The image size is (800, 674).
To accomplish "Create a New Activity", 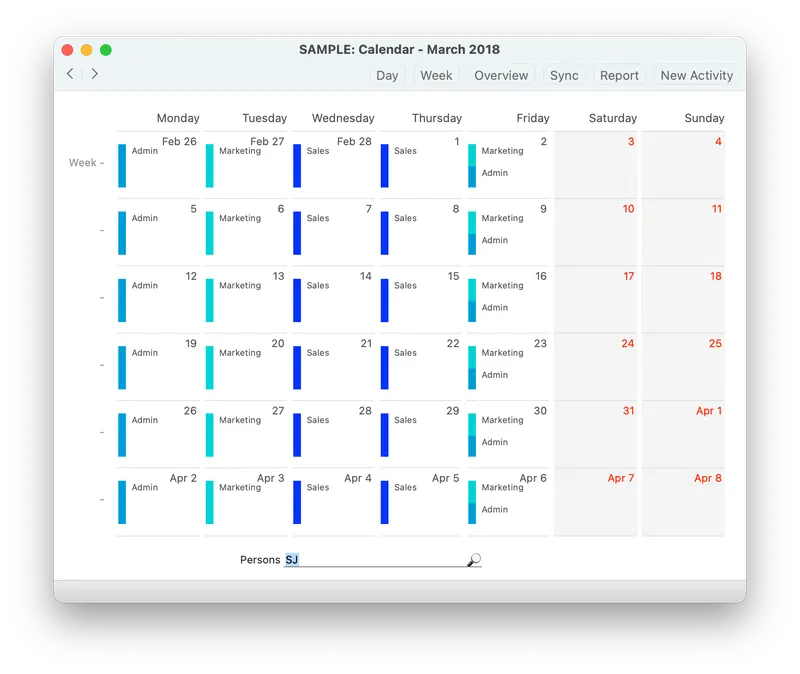I will [x=696, y=76].
